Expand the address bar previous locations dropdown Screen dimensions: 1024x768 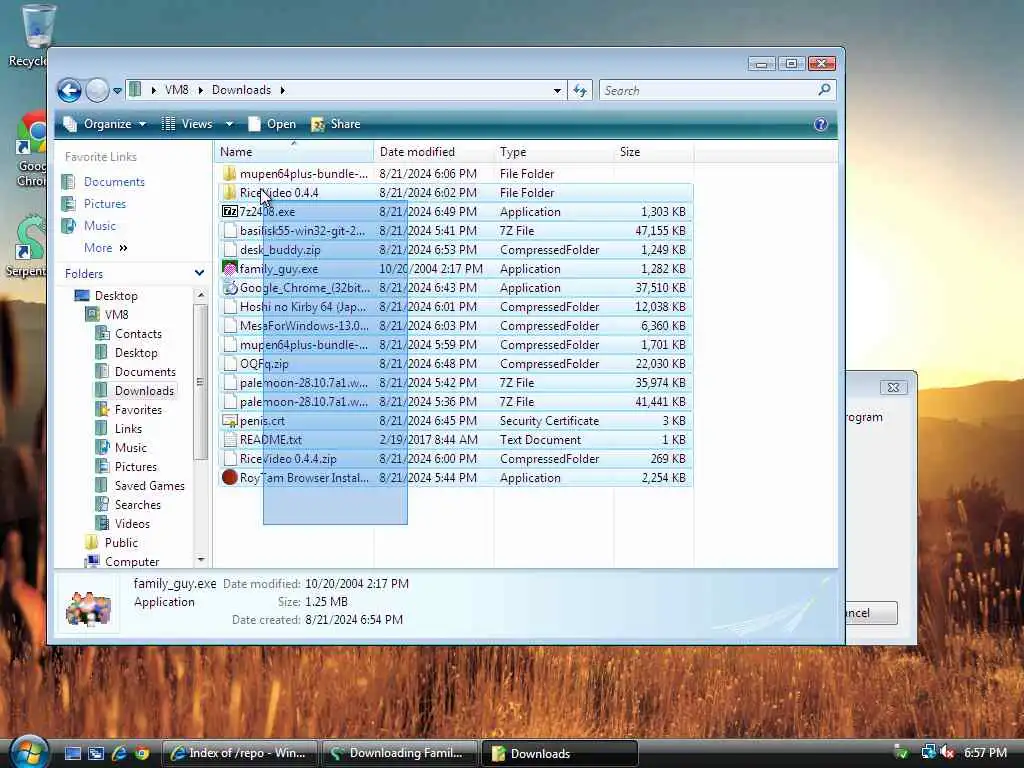click(x=557, y=91)
